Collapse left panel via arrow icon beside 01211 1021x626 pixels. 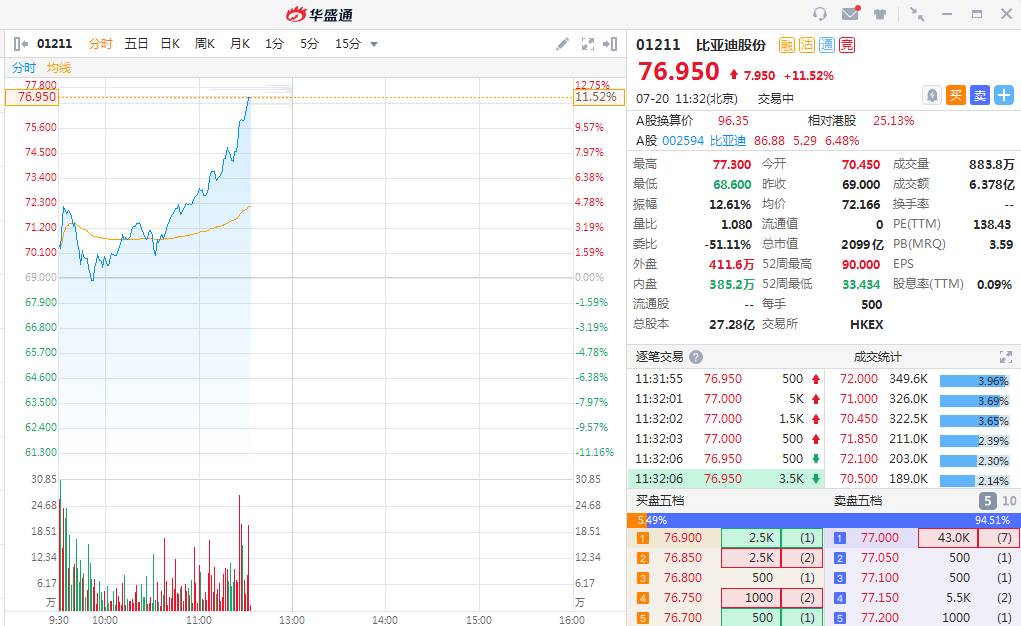[20, 44]
